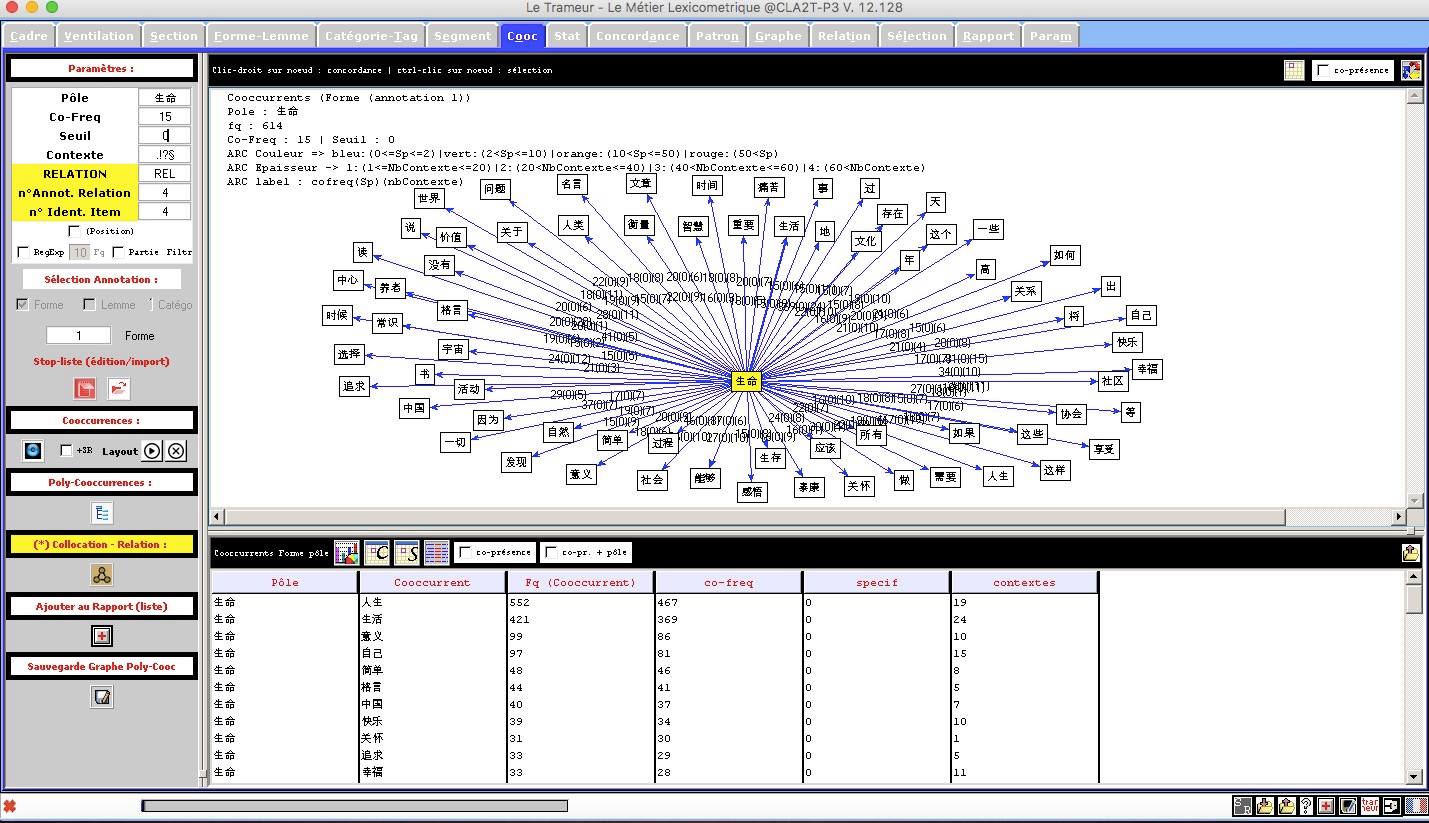This screenshot has width=1429, height=823.
Task: Click the last striped icon in bottom-right toolbar
Action: click(1416, 805)
